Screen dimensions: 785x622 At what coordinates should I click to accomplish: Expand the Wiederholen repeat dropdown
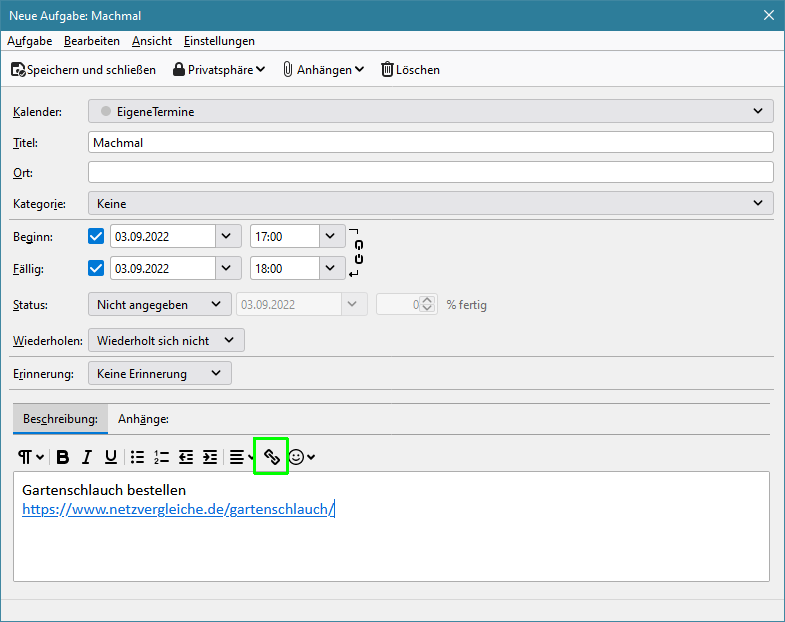pyautogui.click(x=166, y=340)
